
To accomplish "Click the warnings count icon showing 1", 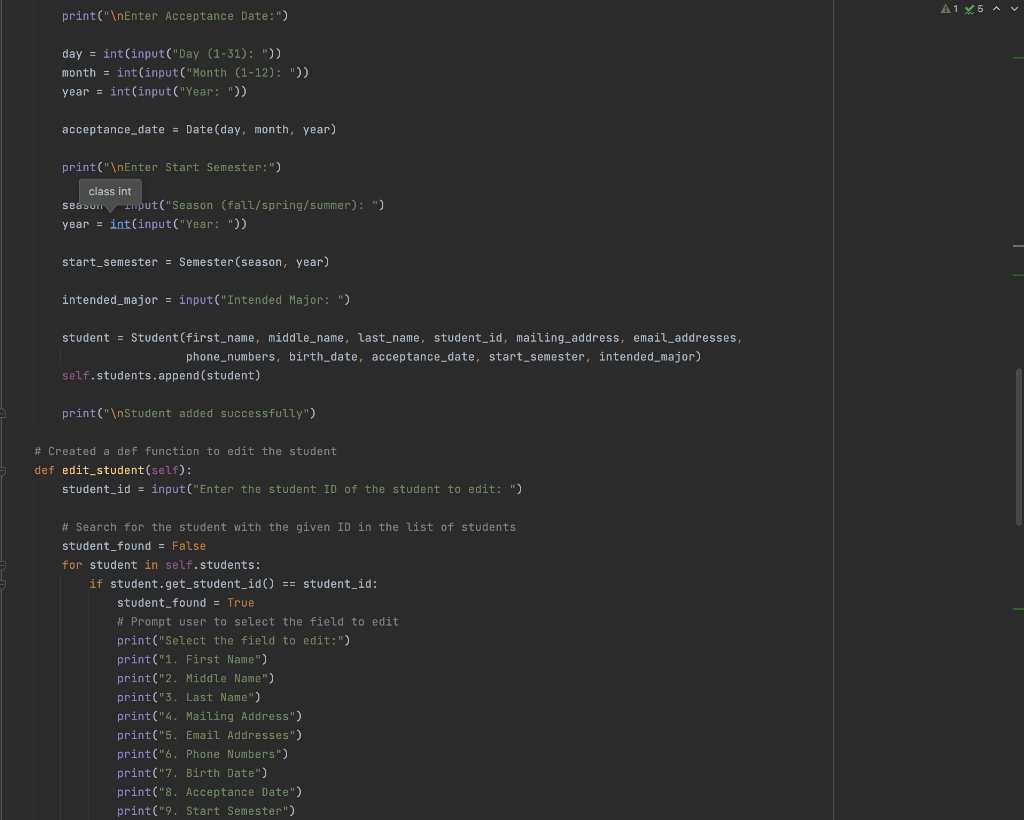I will (950, 8).
